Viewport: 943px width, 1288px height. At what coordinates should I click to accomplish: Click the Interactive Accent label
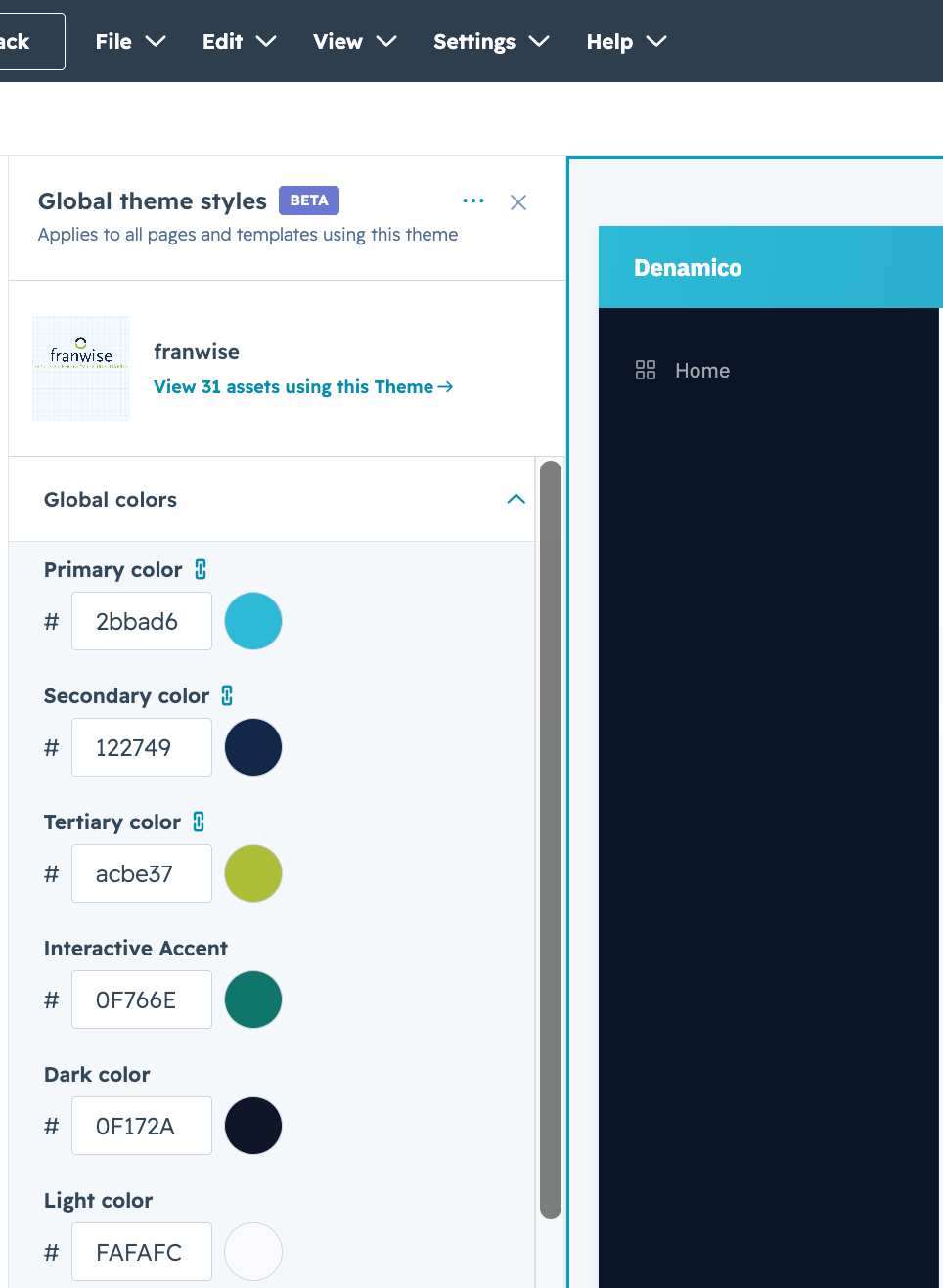[x=136, y=948]
